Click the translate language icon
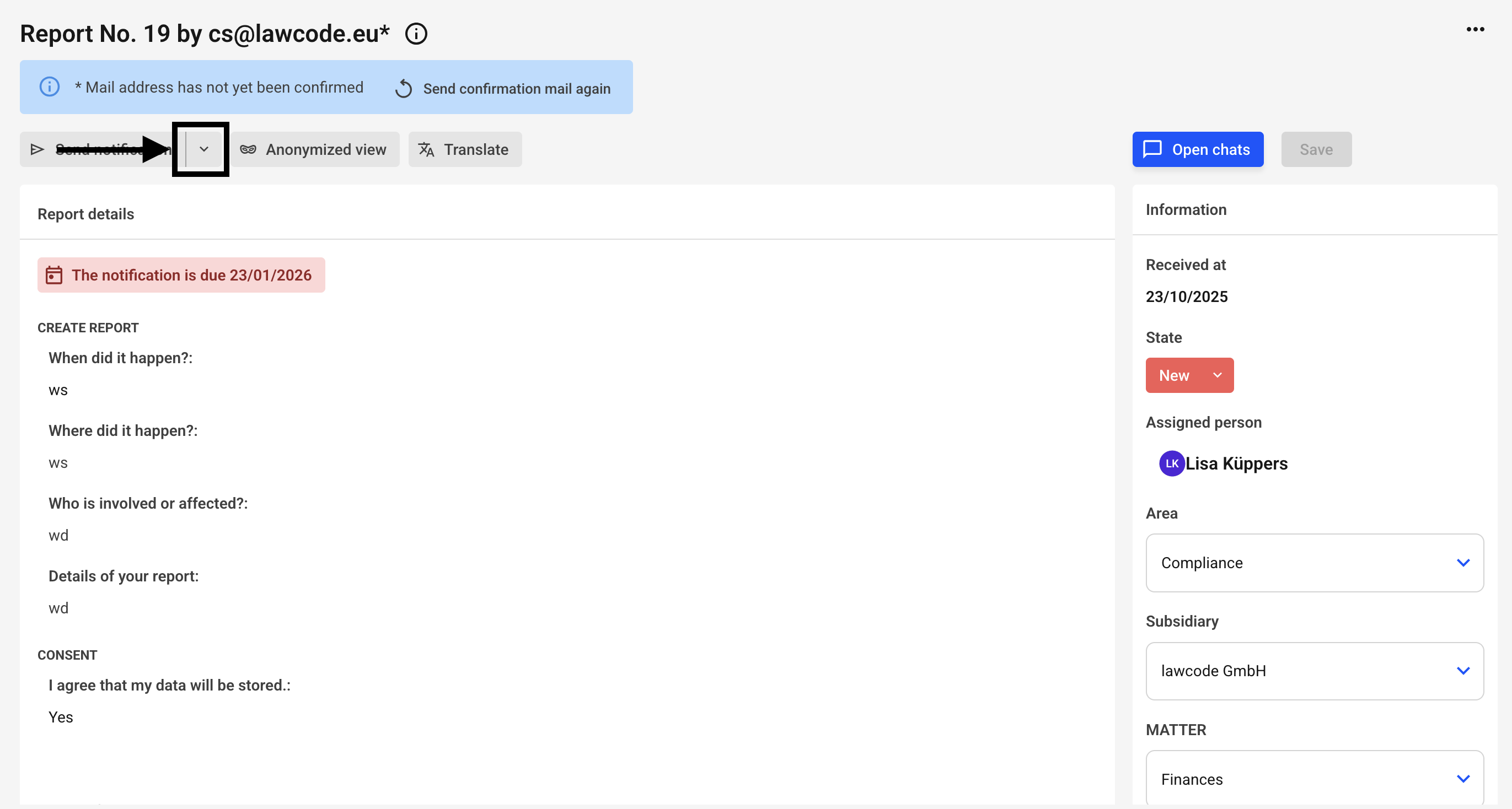The height and width of the screenshot is (809, 1512). pos(426,149)
